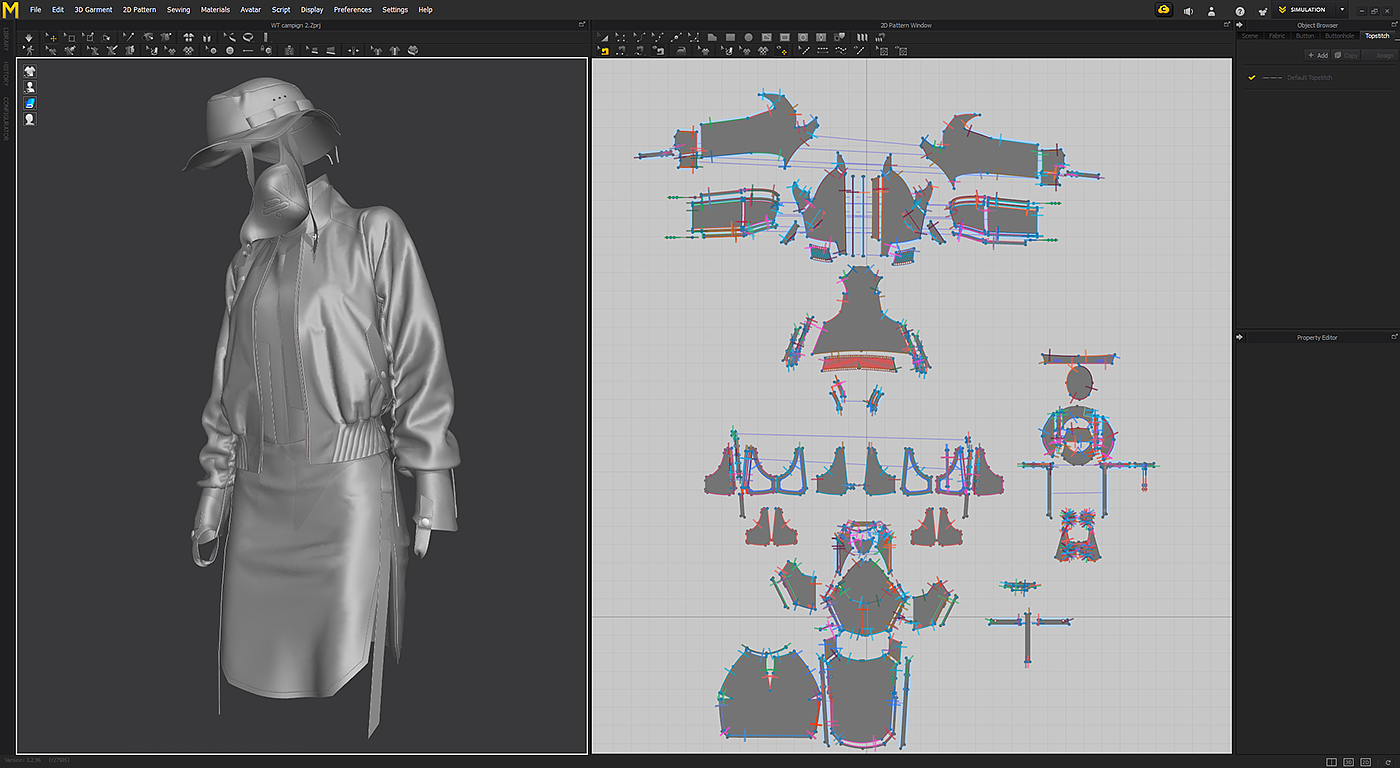The image size is (1400, 768).
Task: Click the Simulate down-arrow icon in 3D toolbar
Action: click(29, 37)
